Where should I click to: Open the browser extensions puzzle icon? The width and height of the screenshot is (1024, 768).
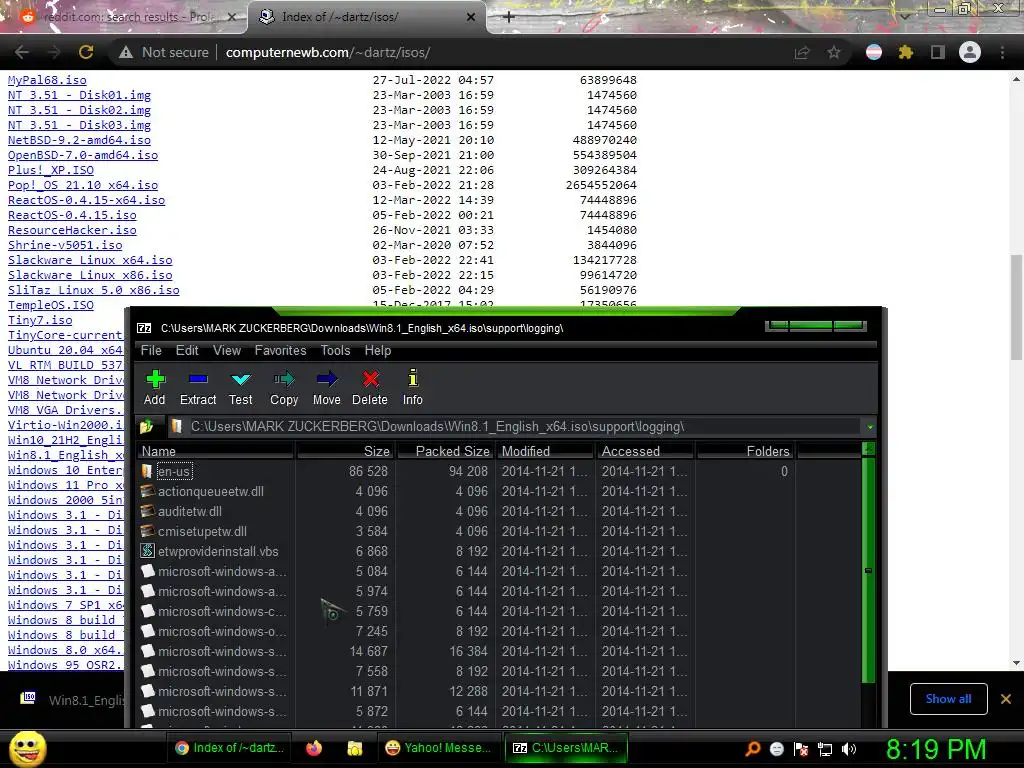point(906,52)
